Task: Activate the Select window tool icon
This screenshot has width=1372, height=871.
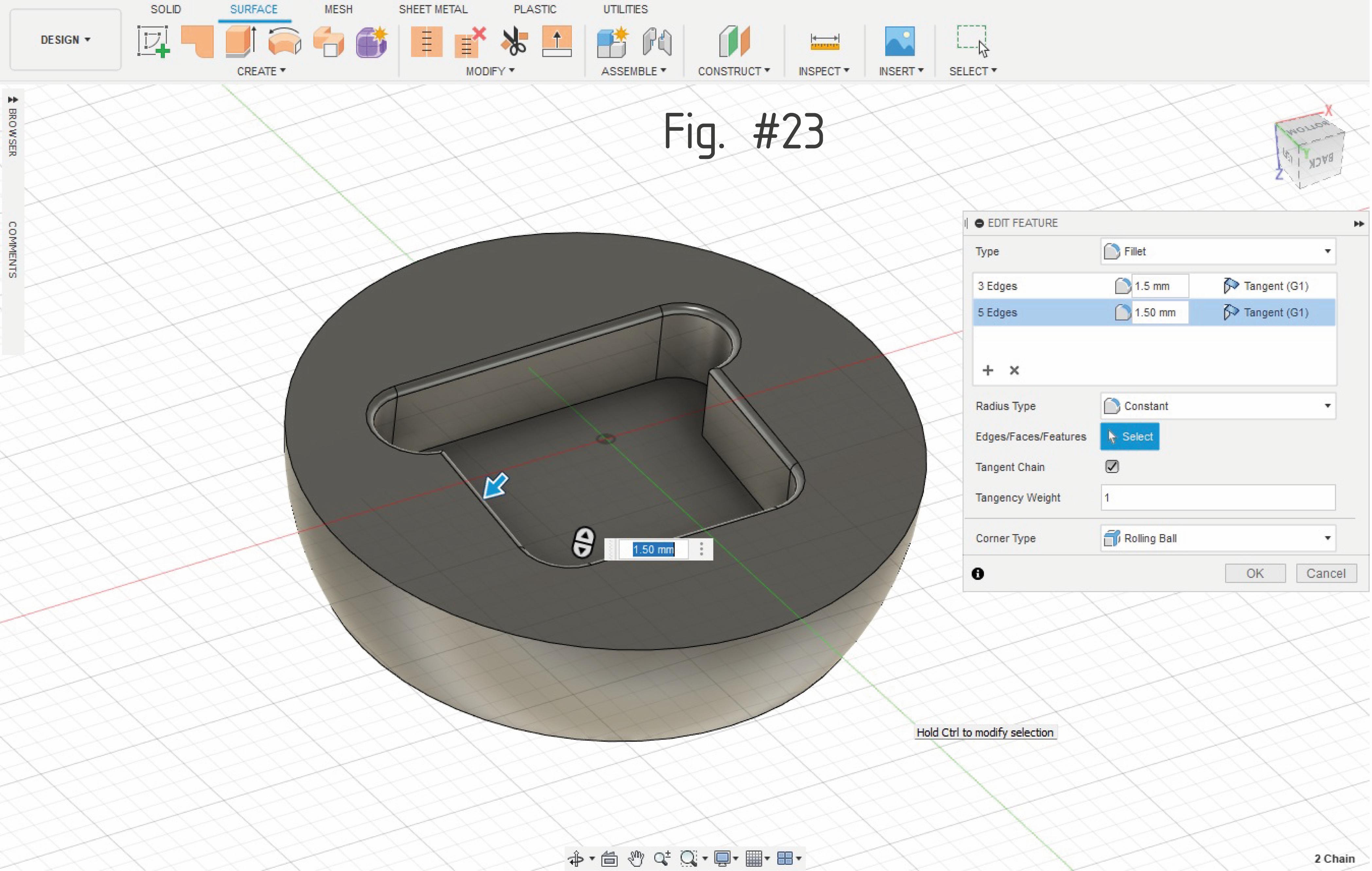Action: 973,41
